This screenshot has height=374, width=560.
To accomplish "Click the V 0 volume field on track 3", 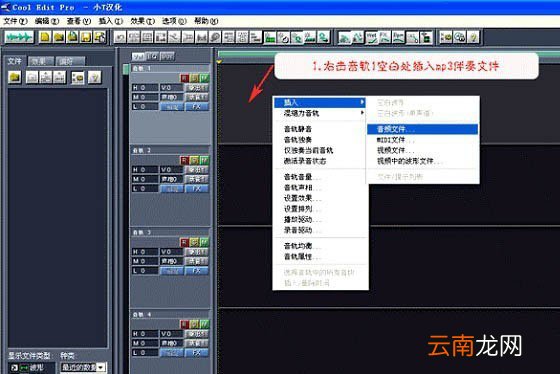I will click(172, 252).
